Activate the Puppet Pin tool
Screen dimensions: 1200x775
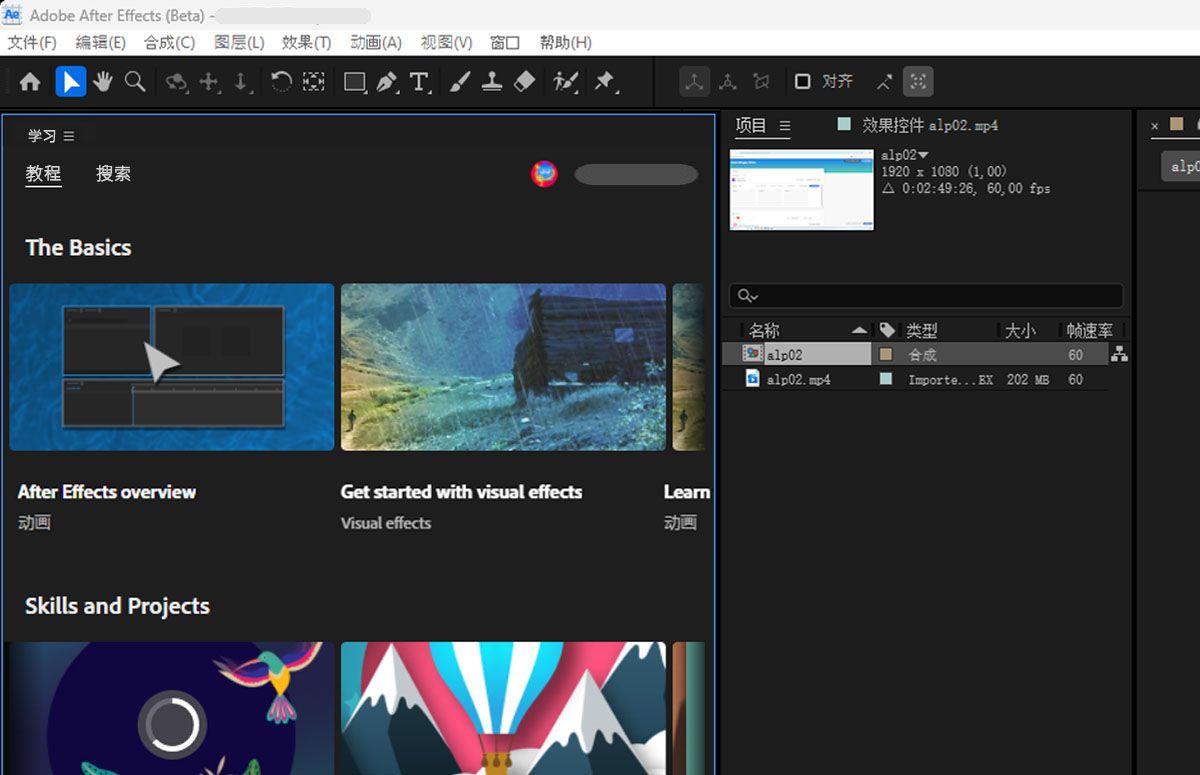(604, 82)
